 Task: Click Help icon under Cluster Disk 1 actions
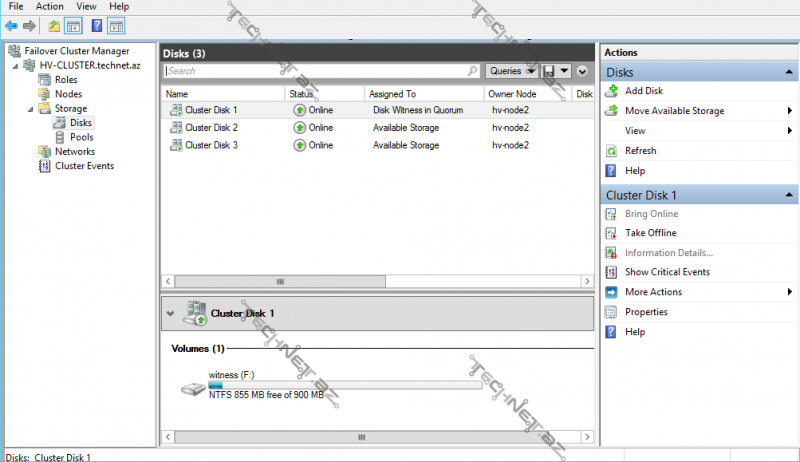611,332
